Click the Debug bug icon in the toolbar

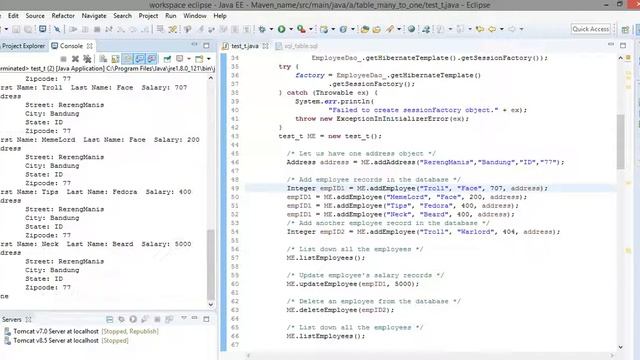262,29
